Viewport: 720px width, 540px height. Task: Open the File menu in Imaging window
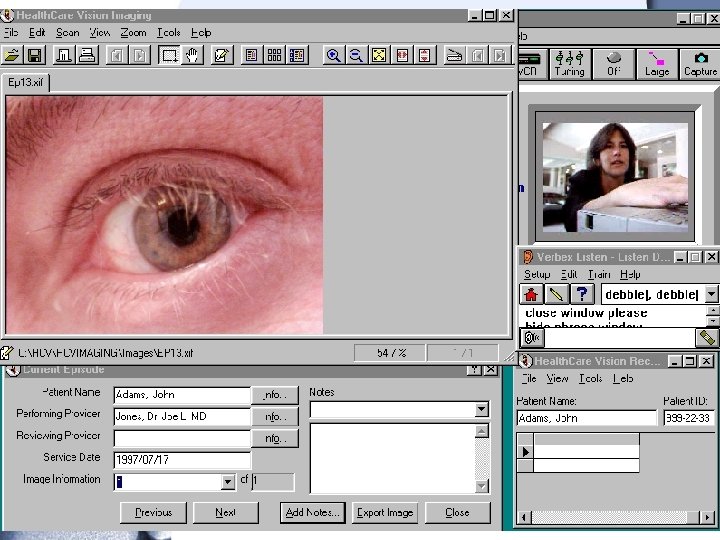[11, 33]
